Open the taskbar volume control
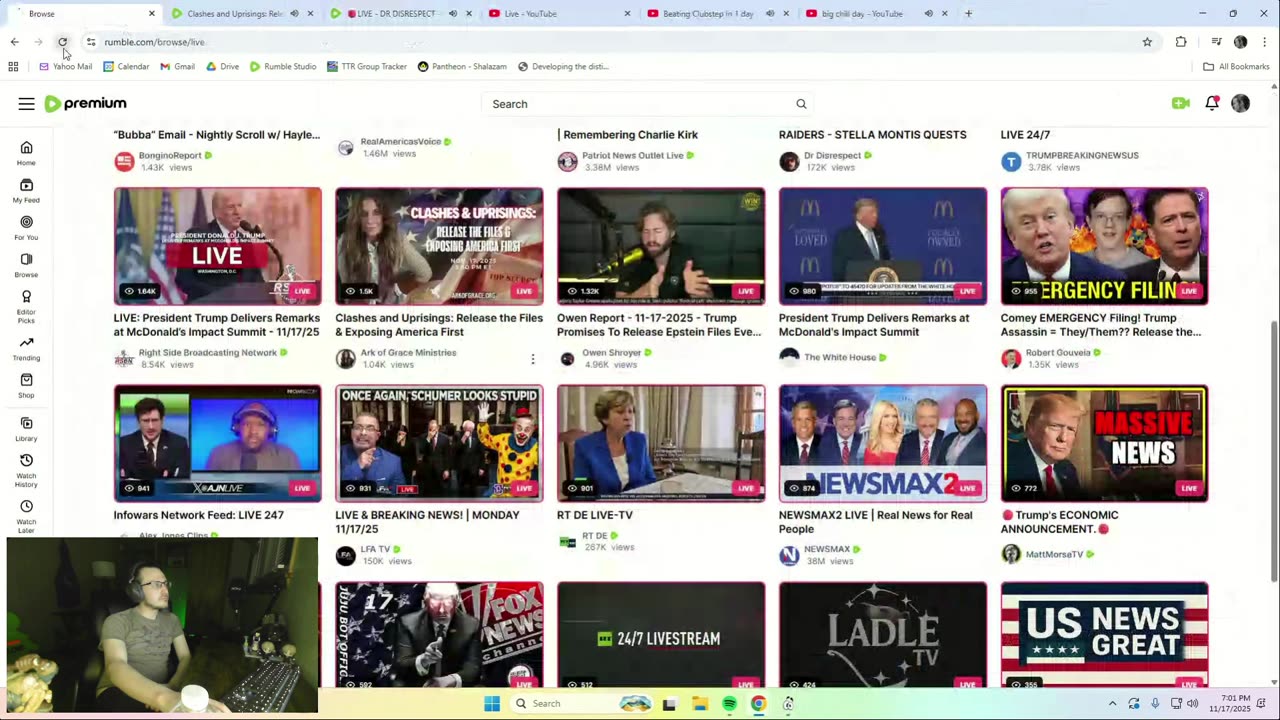Viewport: 1280px width, 720px height. [1192, 704]
